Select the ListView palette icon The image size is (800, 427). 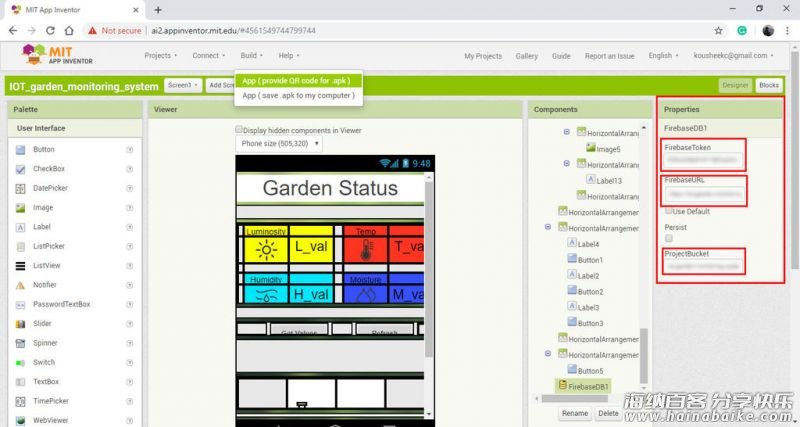click(20, 266)
